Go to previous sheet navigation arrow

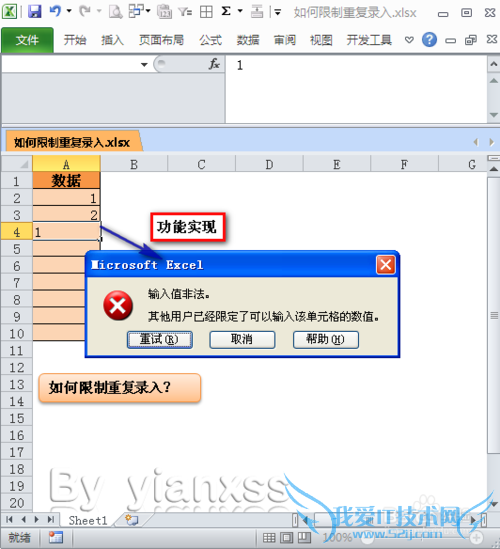click(24, 520)
